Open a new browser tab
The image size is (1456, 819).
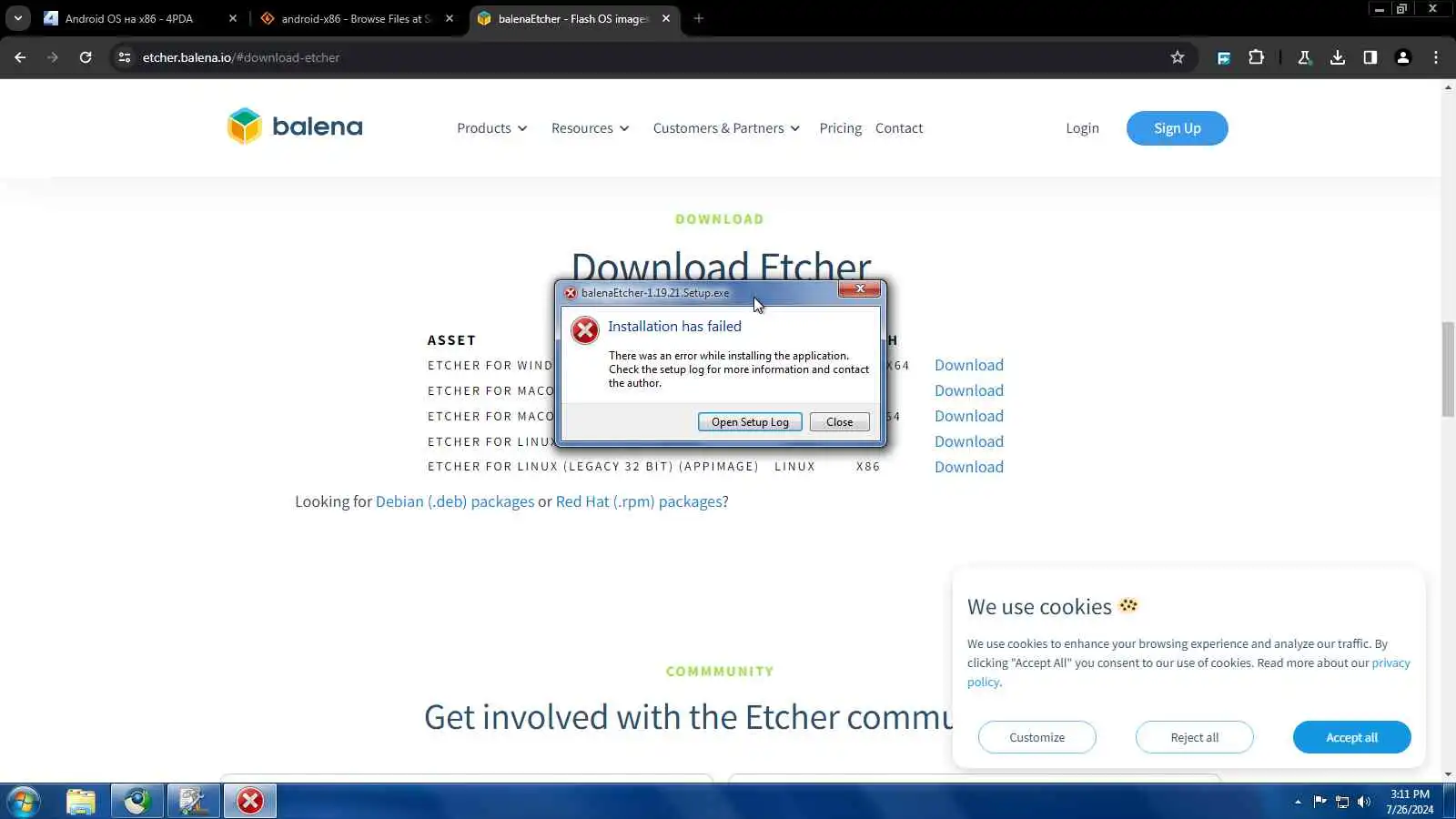(x=698, y=18)
